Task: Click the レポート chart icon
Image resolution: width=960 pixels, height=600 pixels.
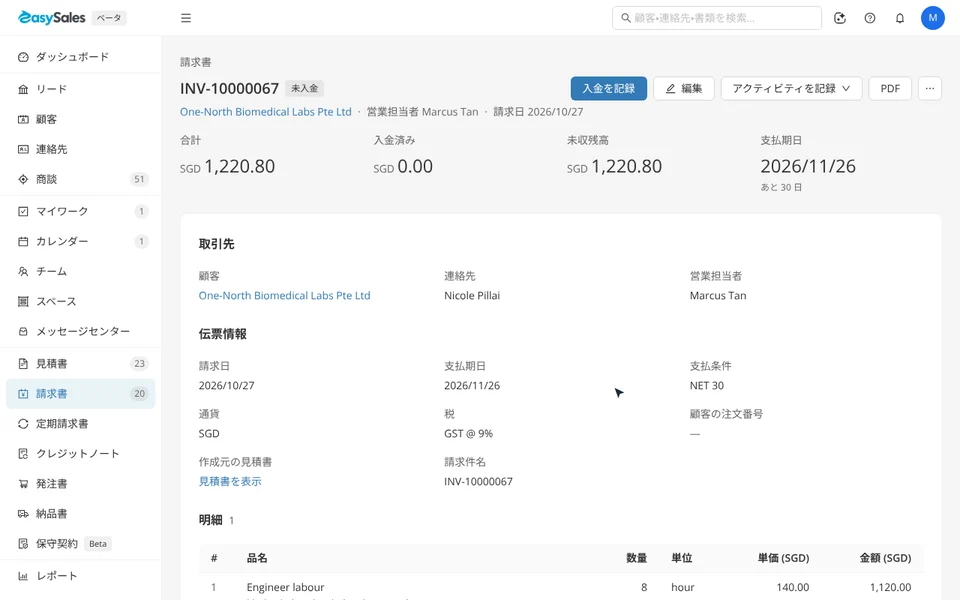Action: (23, 576)
